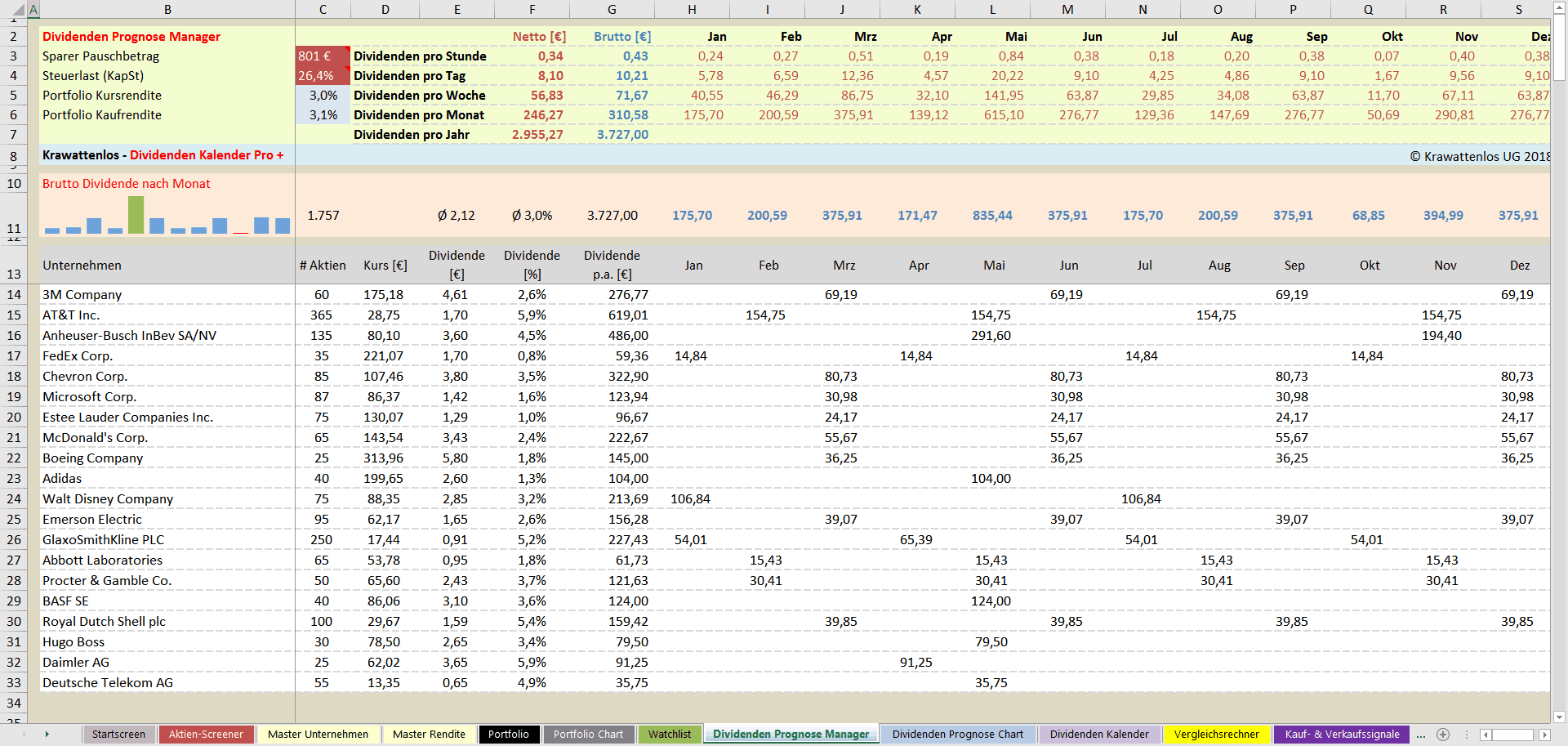
Task: Switch to Dividenden Kalender tab
Action: (x=1098, y=735)
